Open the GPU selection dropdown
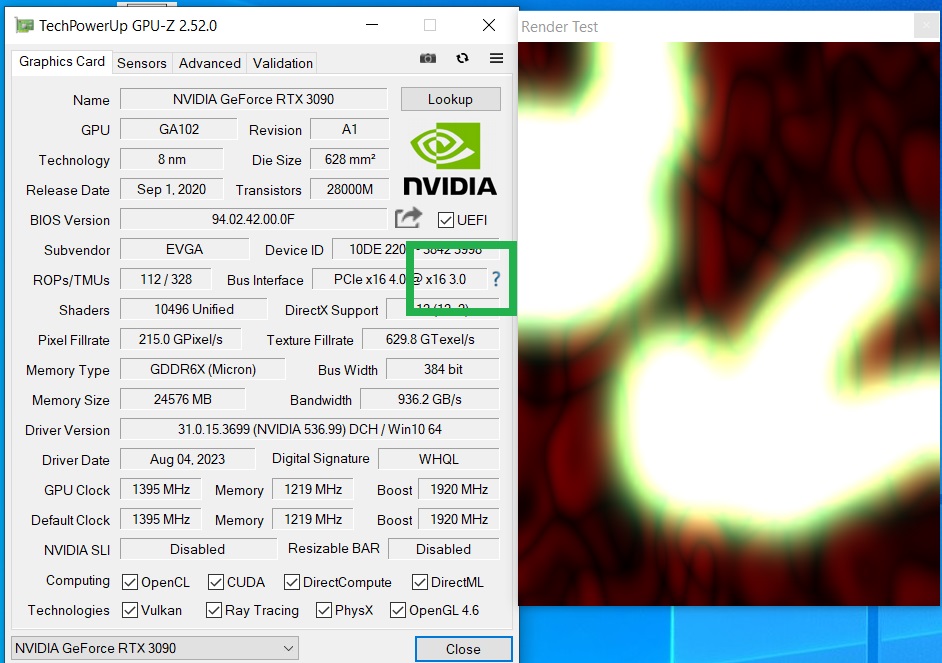942x663 pixels. (x=155, y=649)
